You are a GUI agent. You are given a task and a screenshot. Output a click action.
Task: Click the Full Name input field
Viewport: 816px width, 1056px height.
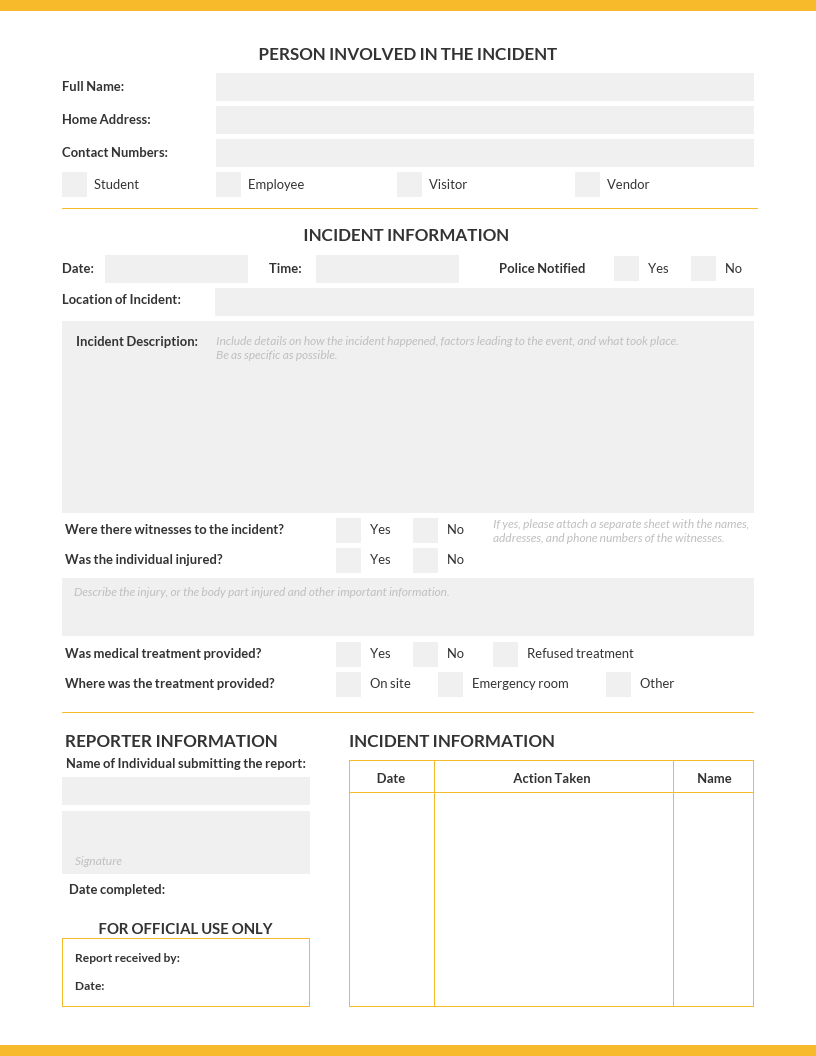[x=485, y=87]
